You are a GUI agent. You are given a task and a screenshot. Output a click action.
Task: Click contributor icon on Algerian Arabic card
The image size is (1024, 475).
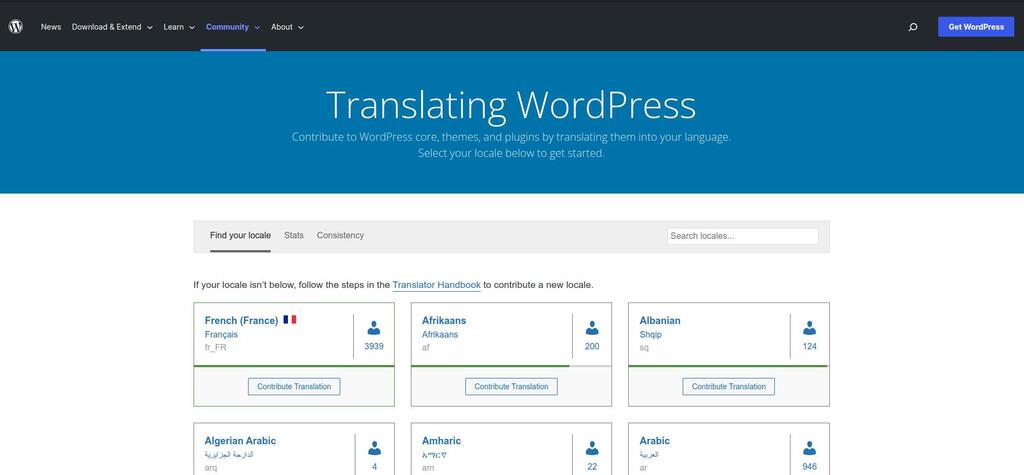click(374, 448)
